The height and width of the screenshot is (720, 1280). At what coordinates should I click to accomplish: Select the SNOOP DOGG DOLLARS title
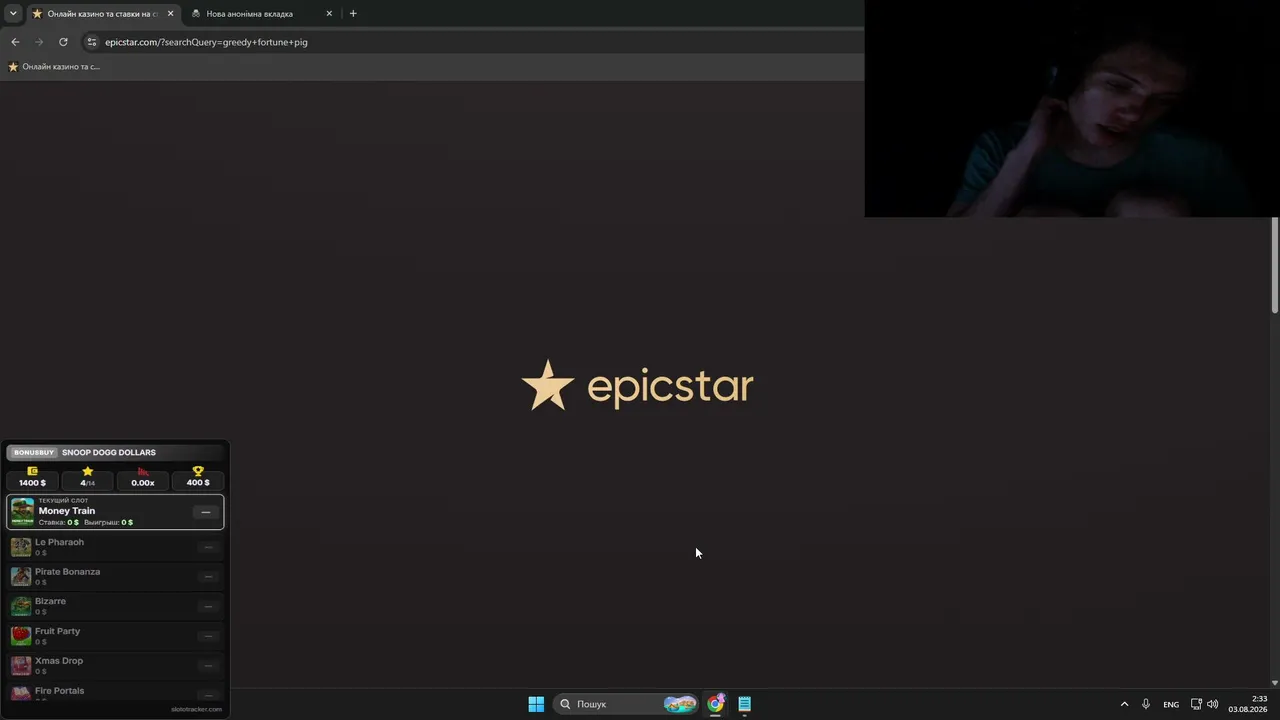[x=109, y=453]
